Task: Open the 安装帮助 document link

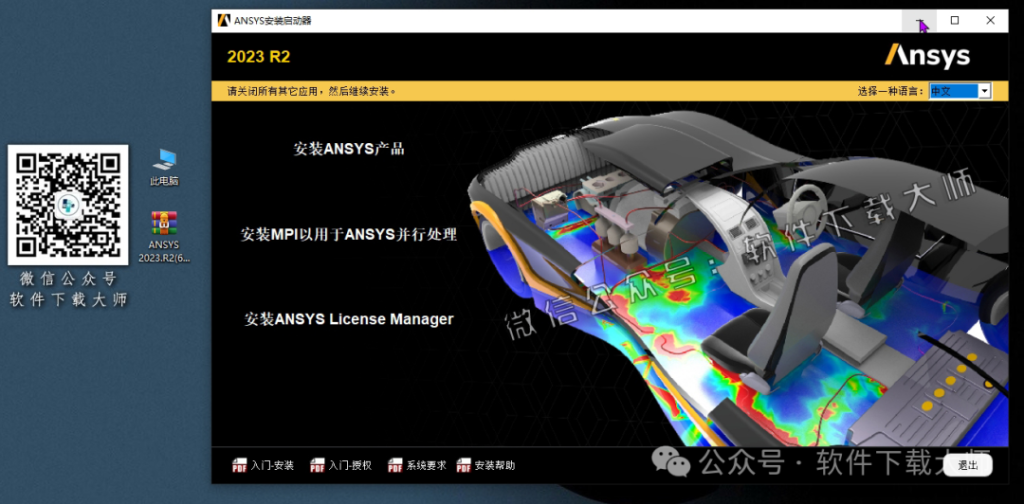Action: click(495, 465)
